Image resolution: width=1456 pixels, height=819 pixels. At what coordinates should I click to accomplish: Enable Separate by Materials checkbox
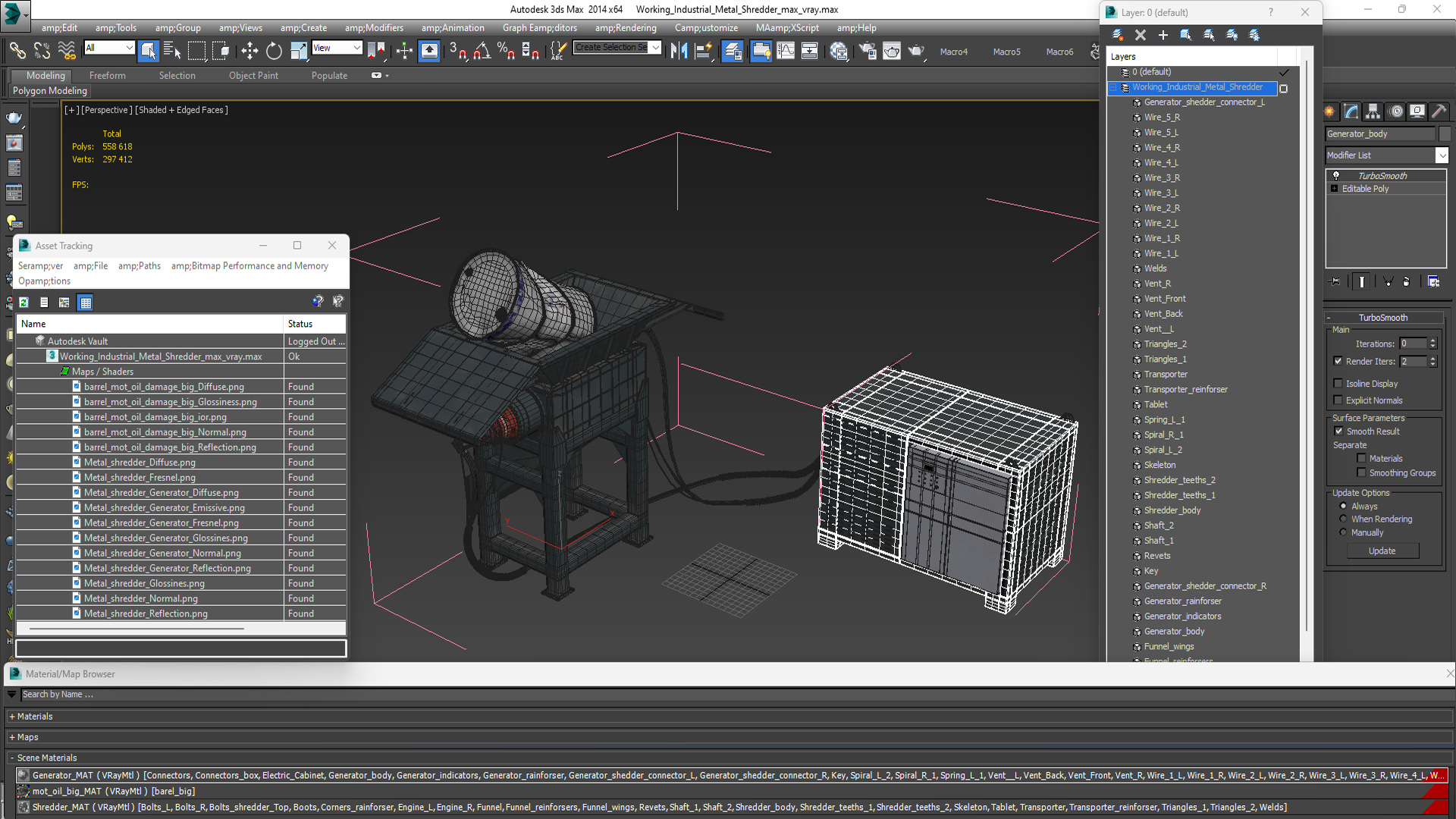(1361, 458)
